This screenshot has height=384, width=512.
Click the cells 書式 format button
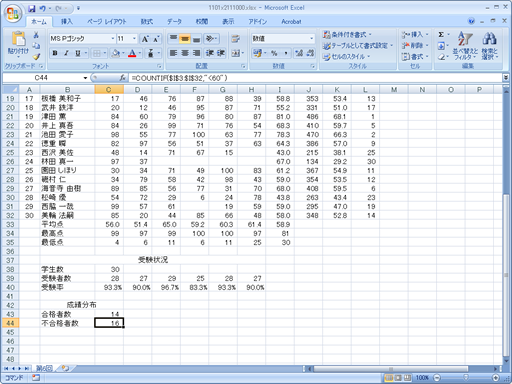[x=415, y=57]
